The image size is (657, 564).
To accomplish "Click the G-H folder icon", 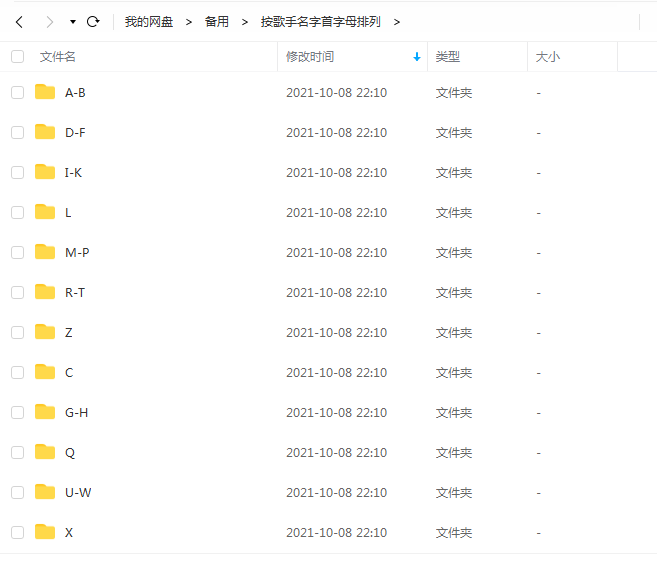I will [45, 412].
